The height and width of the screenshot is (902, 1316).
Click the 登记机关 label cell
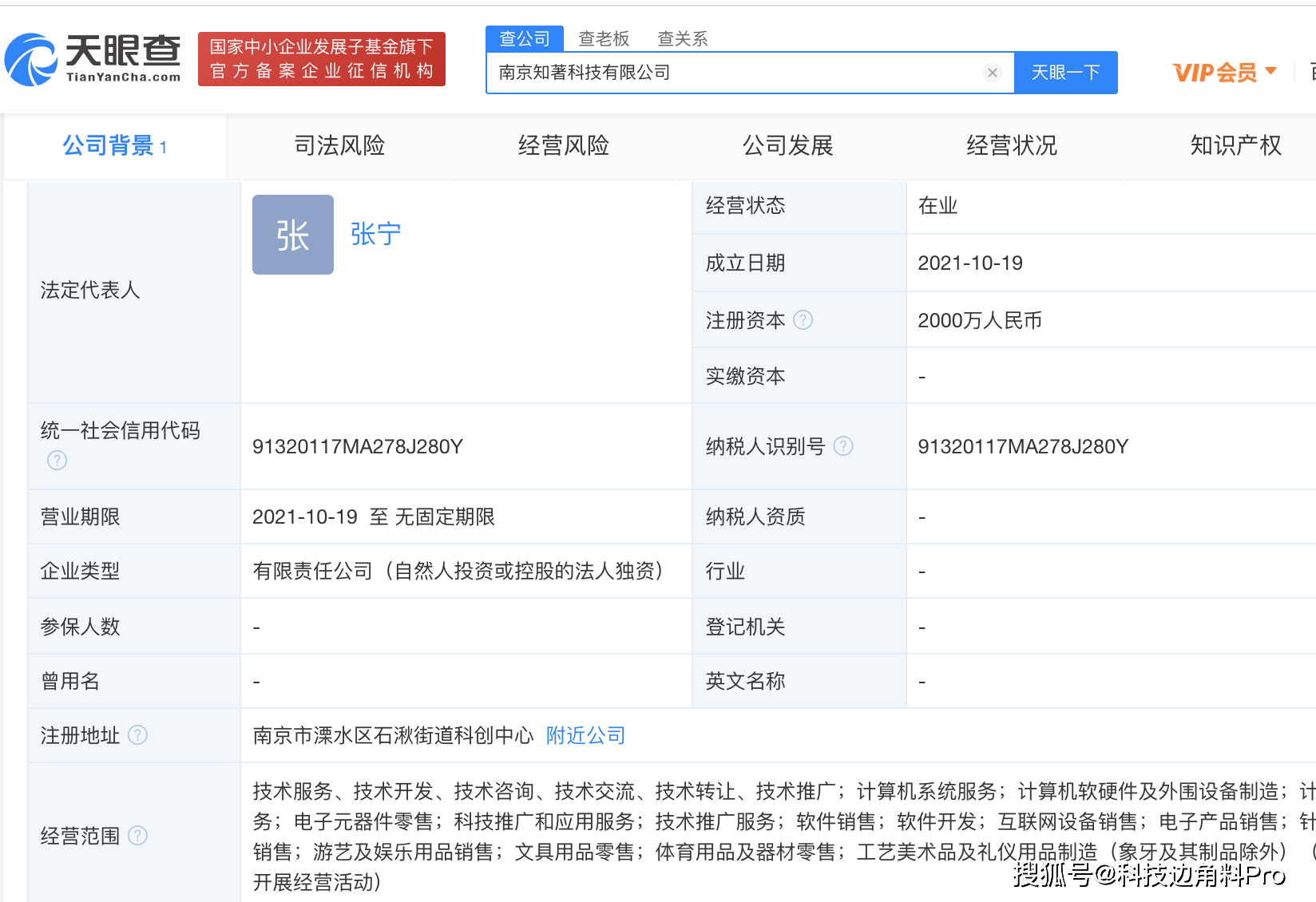[799, 627]
